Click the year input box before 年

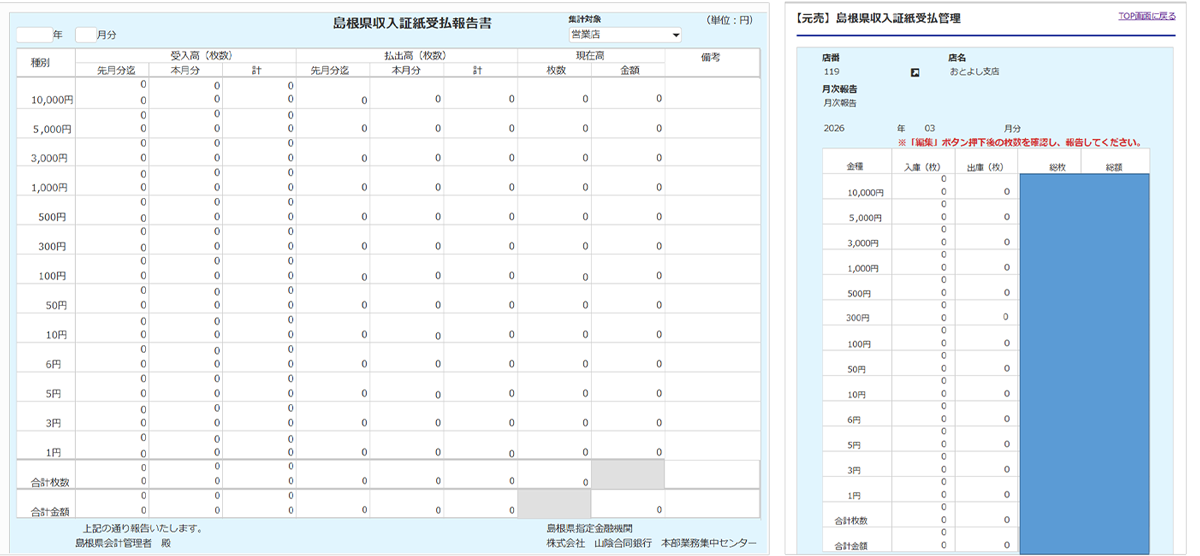tap(33, 35)
